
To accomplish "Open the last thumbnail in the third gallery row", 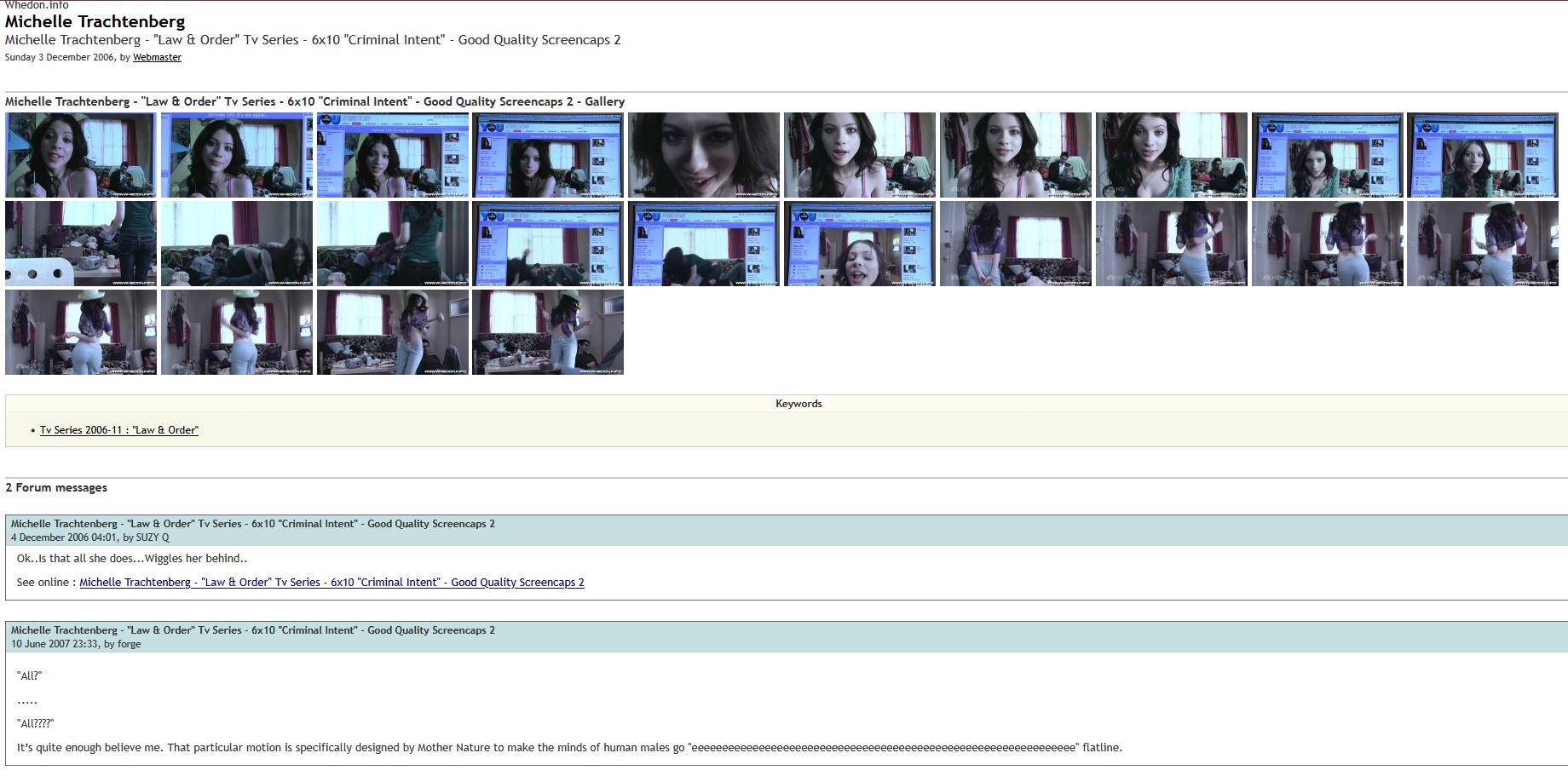I will click(548, 332).
